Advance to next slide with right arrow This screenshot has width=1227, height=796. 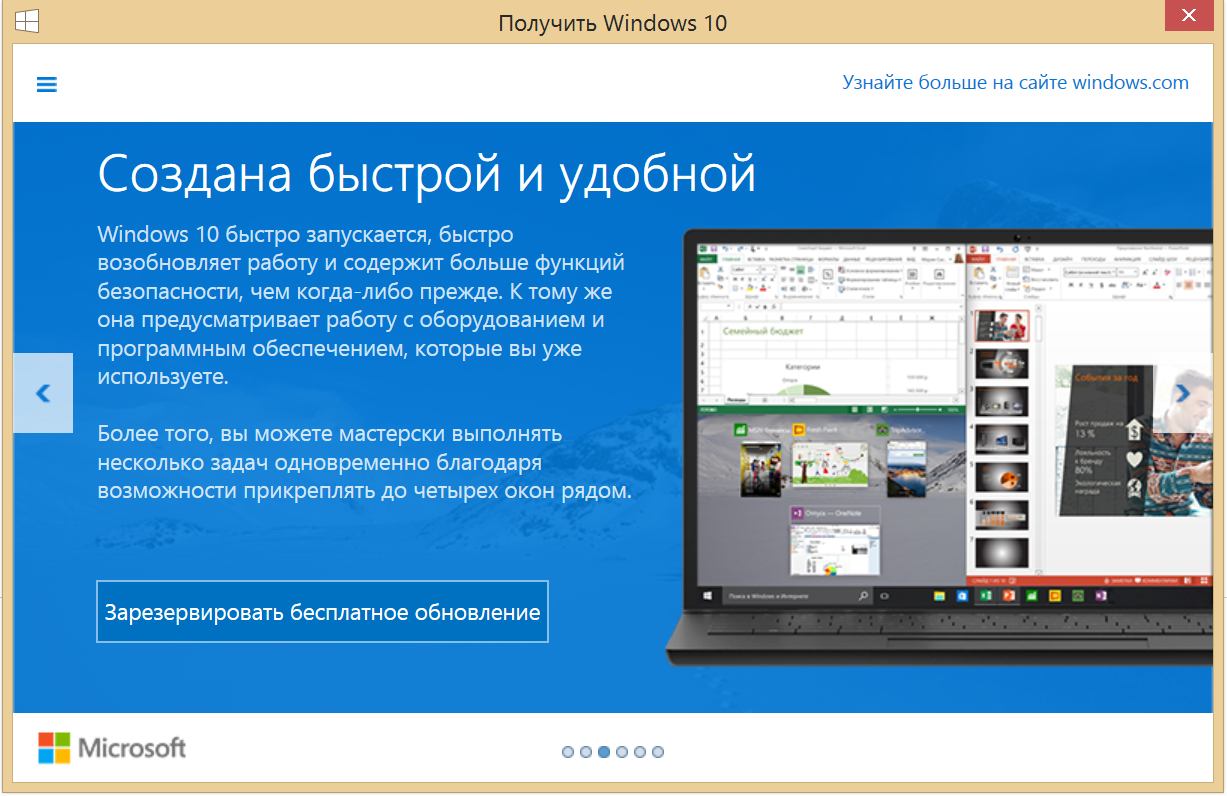coord(1183,393)
